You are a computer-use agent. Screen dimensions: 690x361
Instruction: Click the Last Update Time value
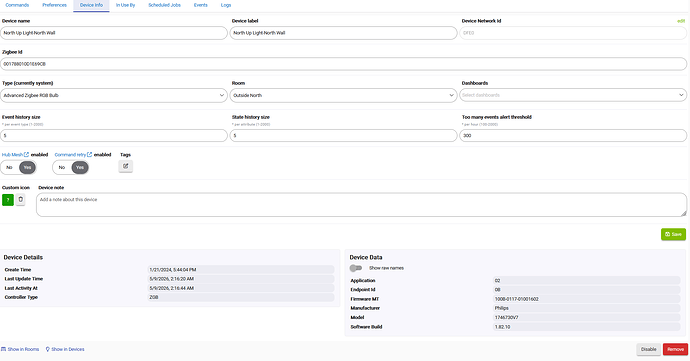point(241,279)
